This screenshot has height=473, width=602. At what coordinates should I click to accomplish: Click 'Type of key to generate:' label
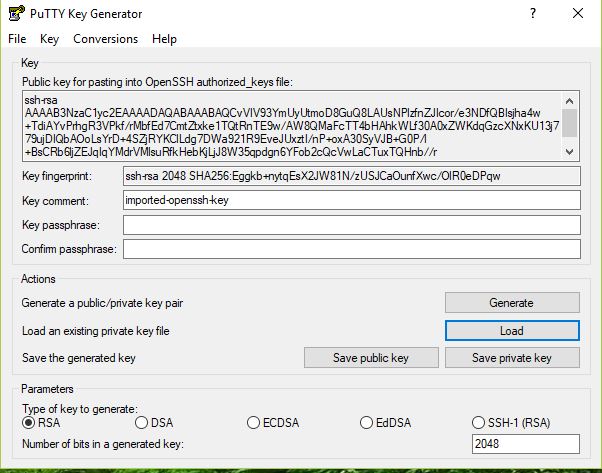[x=80, y=408]
